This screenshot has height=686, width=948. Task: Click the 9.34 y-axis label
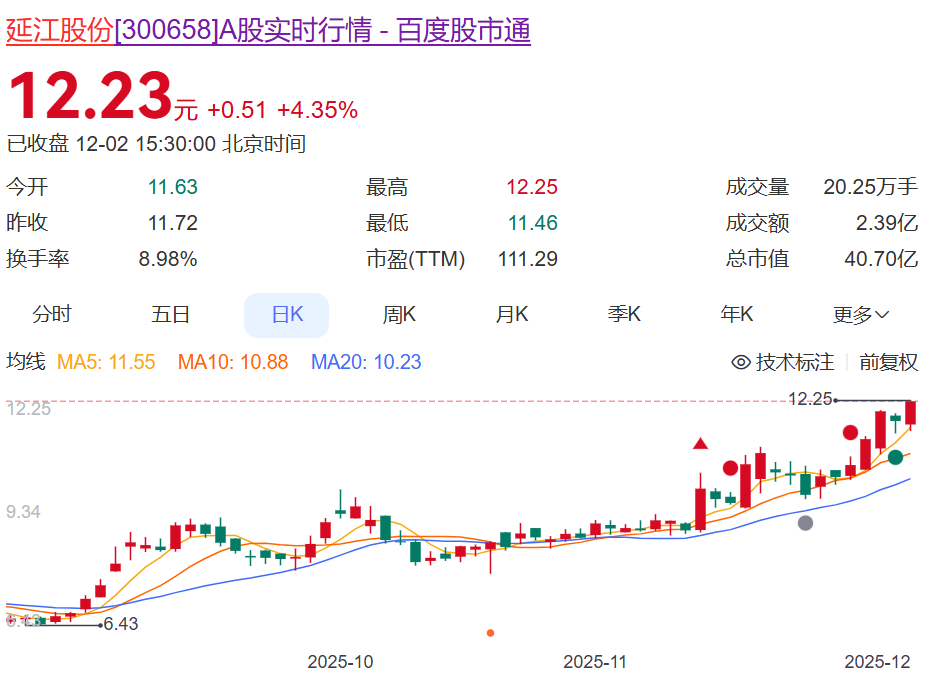pyautogui.click(x=23, y=512)
